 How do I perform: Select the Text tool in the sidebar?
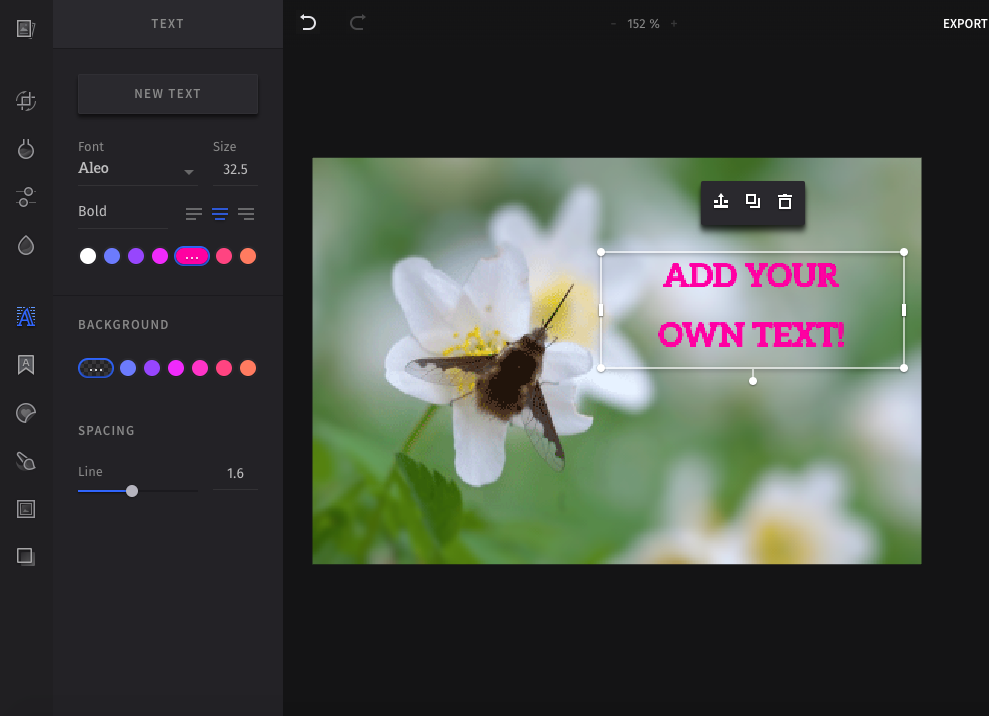[x=25, y=316]
